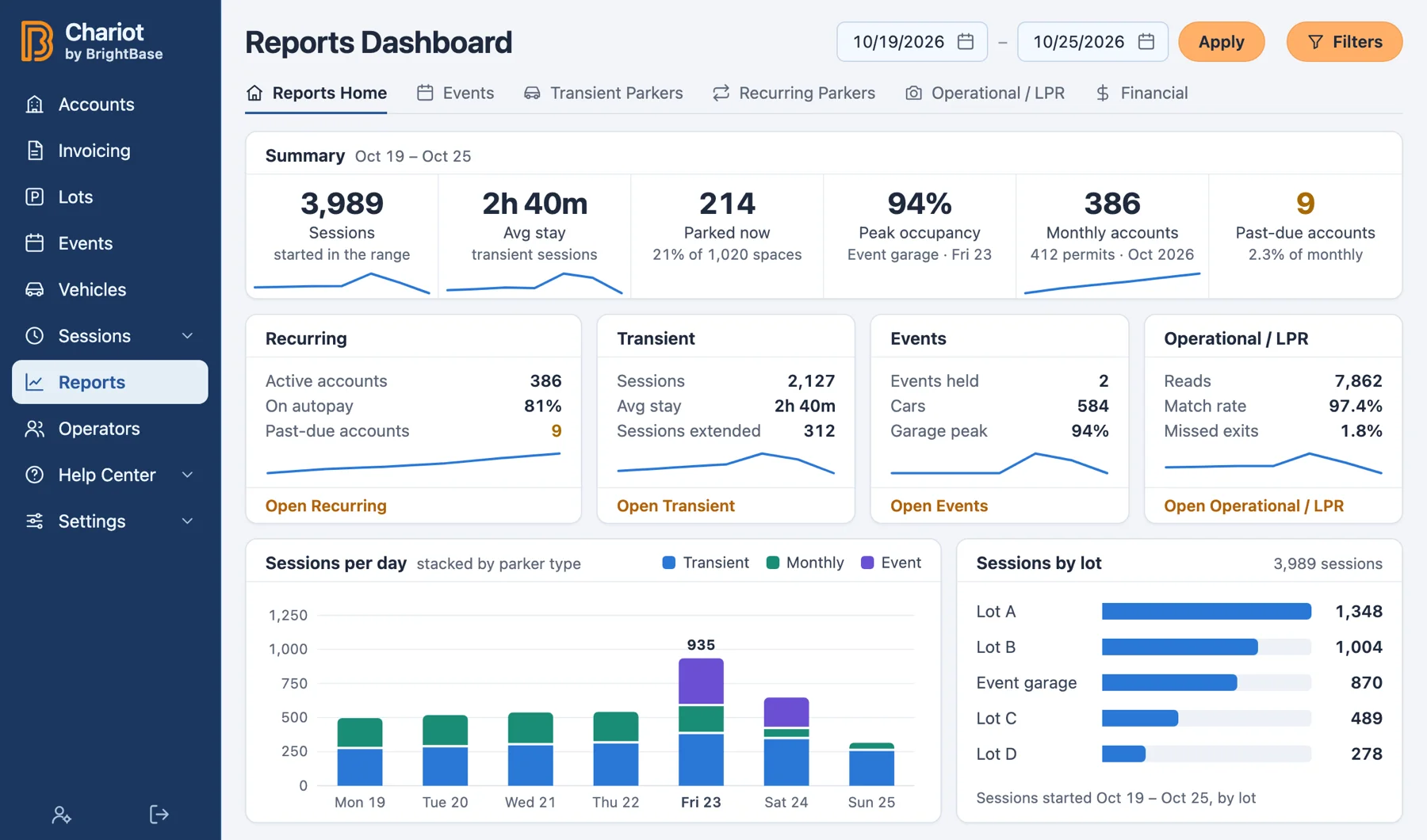This screenshot has height=840, width=1427.
Task: Select the Reports Home tab
Action: [x=316, y=94]
